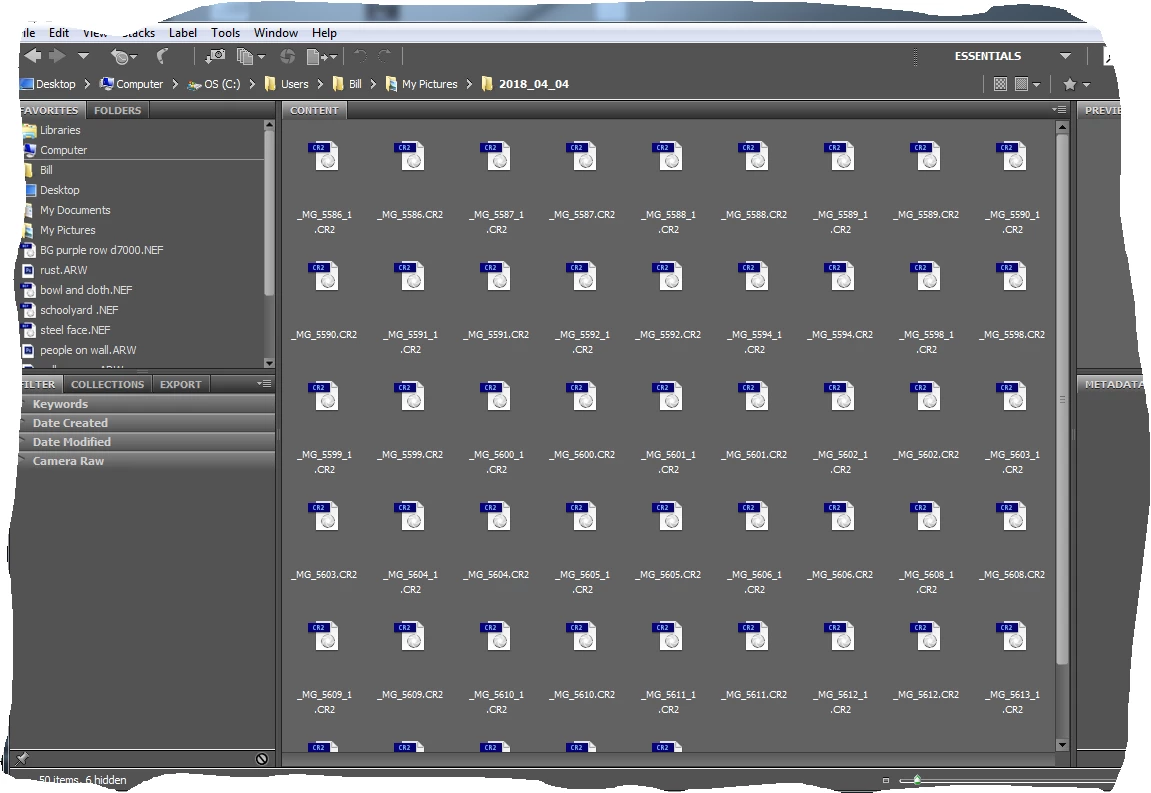The width and height of the screenshot is (1151, 793).
Task: Switch to the COLLECTIONS tab
Action: coord(107,384)
